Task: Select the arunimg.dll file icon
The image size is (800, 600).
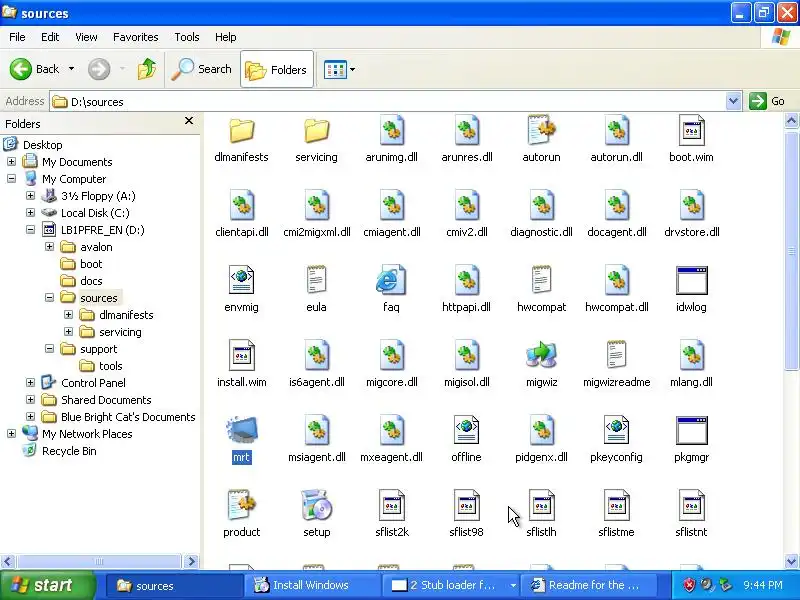Action: coord(391,130)
